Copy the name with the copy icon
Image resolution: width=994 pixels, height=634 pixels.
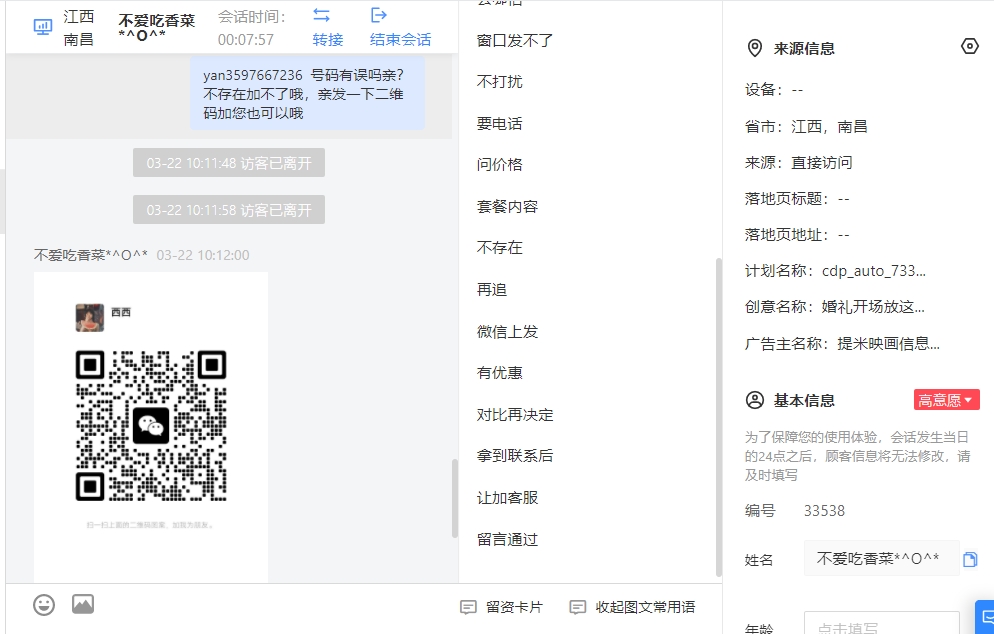point(970,559)
